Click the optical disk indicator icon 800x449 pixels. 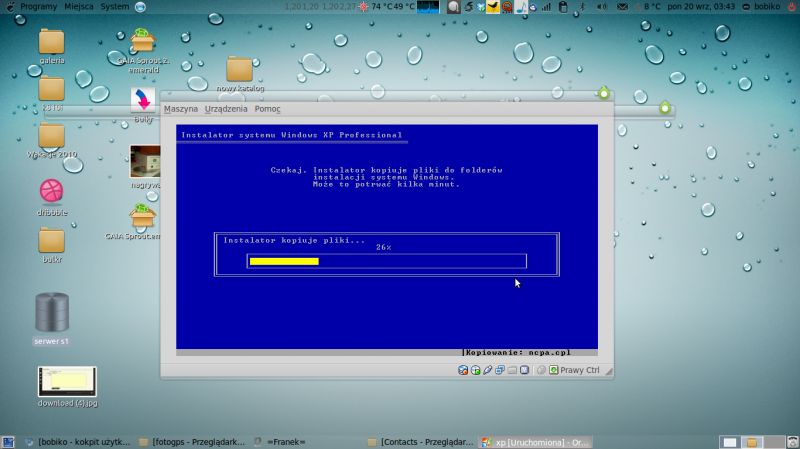[x=476, y=370]
